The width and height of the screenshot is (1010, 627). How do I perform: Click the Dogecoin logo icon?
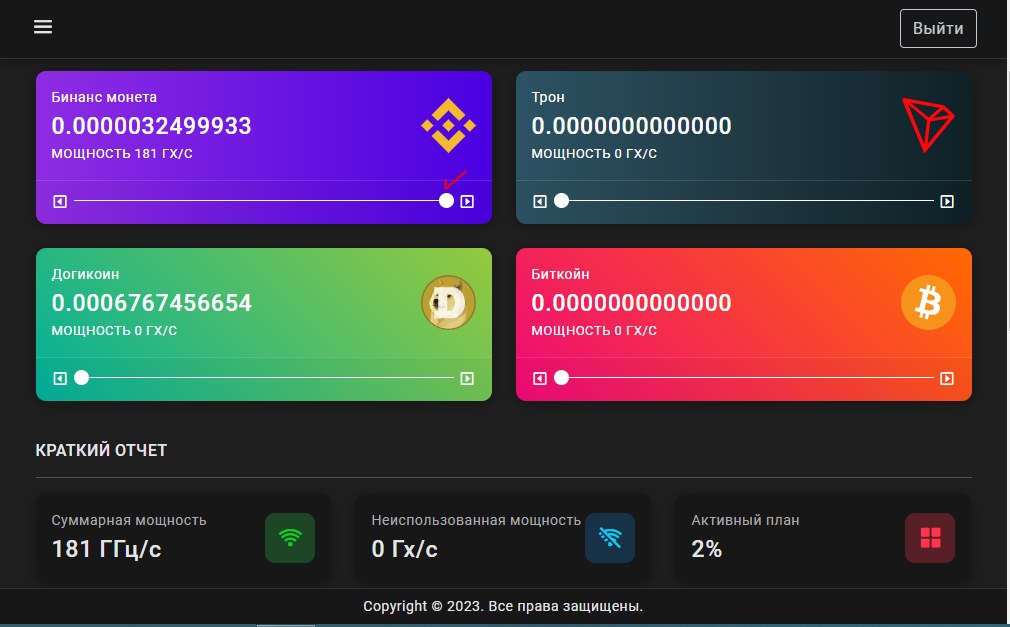(448, 302)
